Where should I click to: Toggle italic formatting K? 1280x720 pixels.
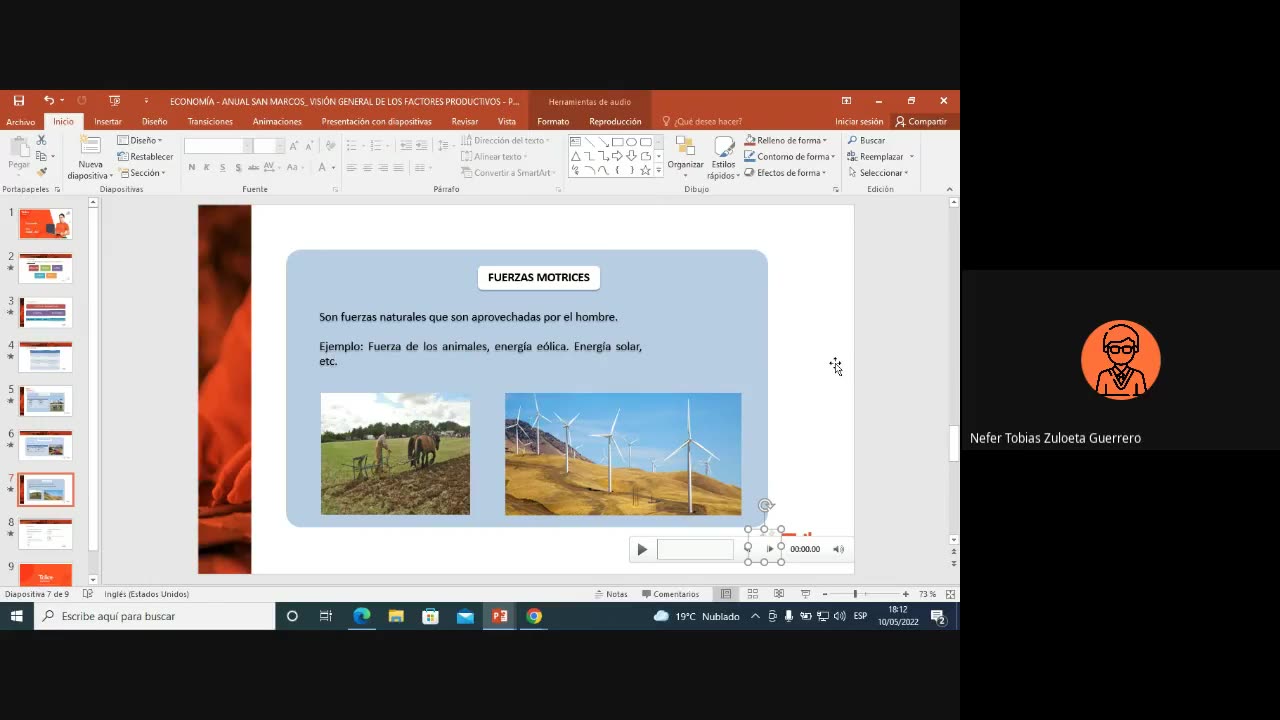(x=205, y=168)
